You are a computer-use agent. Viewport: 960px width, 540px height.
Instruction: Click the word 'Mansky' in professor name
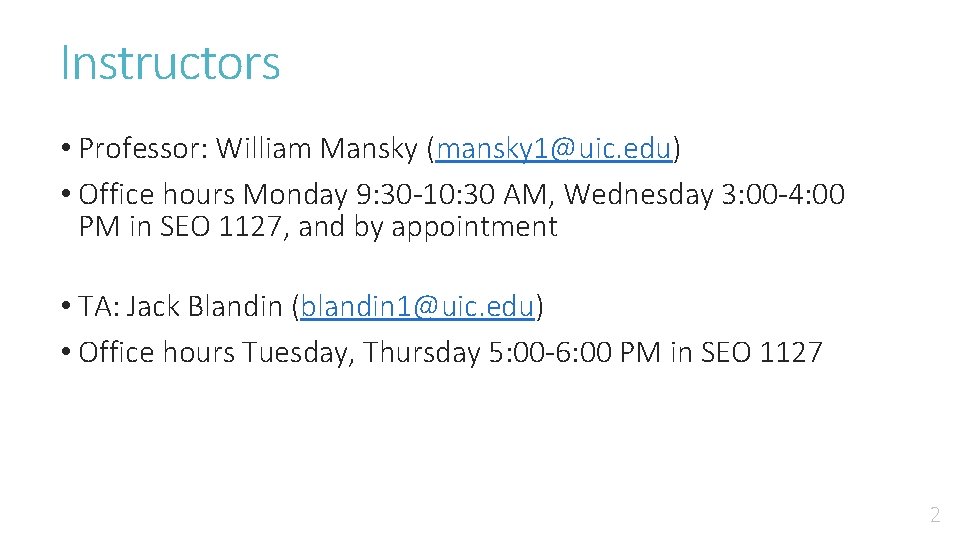(x=371, y=150)
